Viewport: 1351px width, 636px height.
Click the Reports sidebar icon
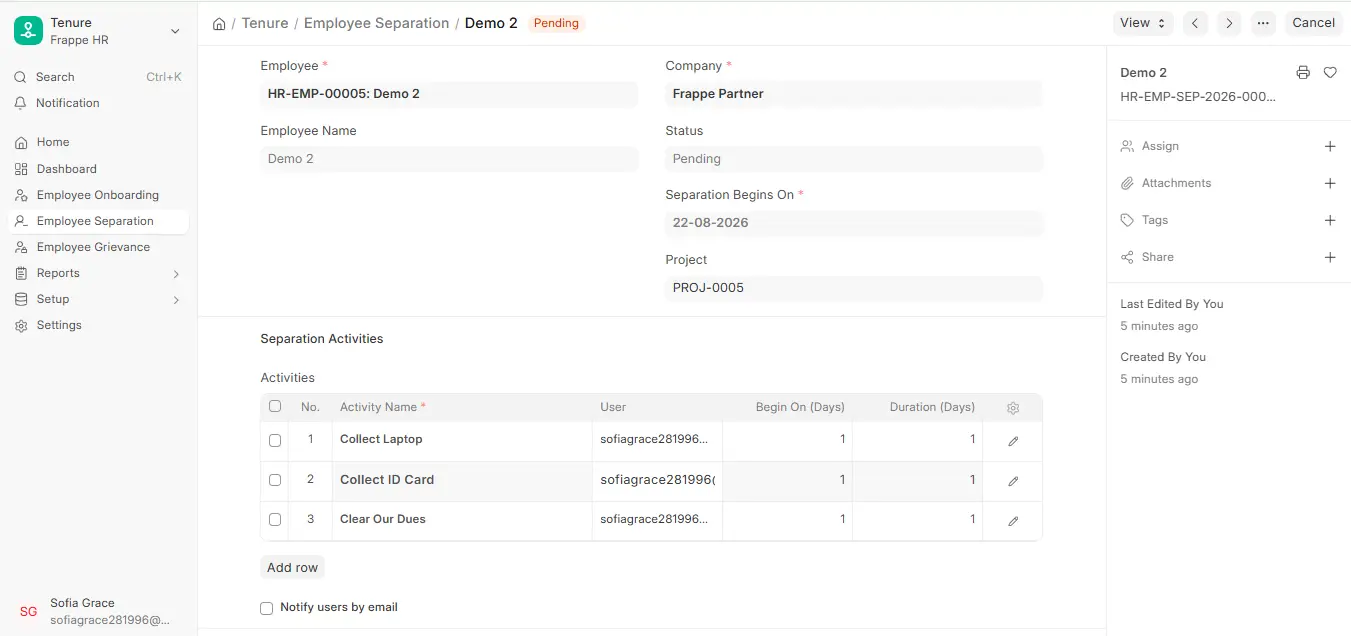(21, 273)
